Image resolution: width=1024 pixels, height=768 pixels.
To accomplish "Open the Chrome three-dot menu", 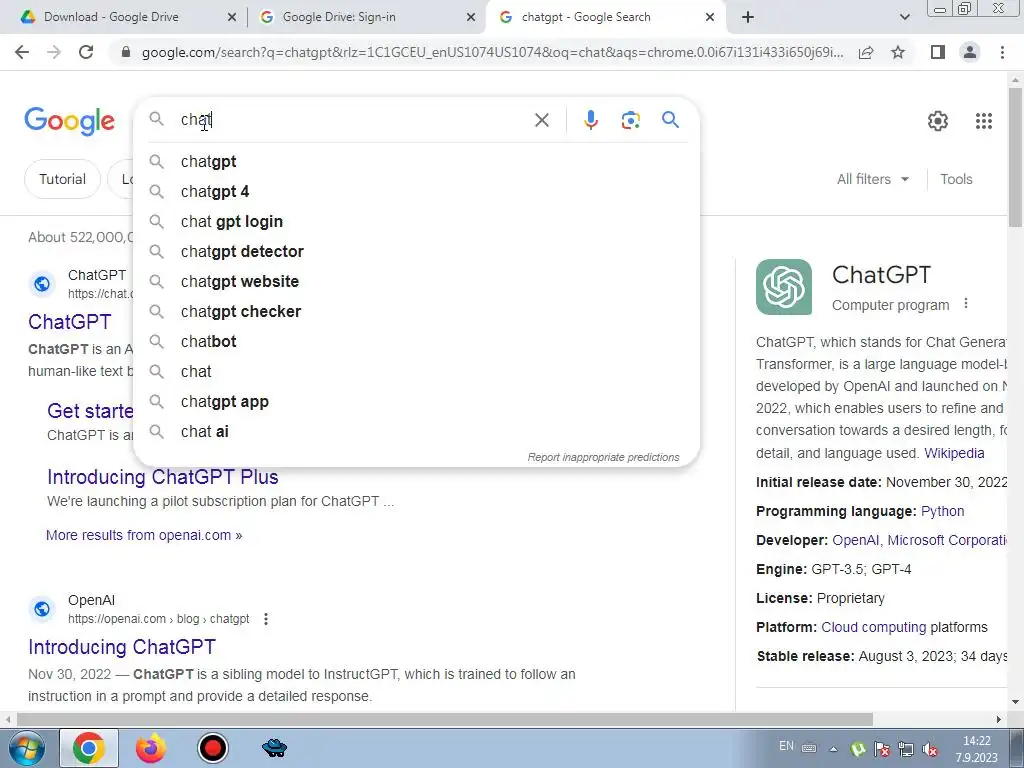I will (x=1002, y=52).
